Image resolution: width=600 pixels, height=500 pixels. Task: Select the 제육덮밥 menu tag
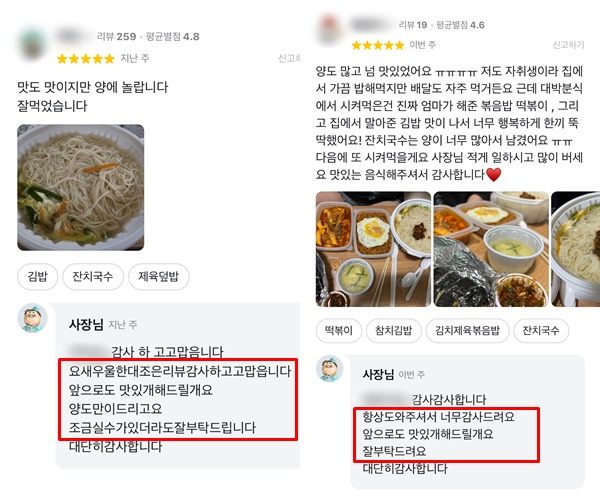(158, 277)
